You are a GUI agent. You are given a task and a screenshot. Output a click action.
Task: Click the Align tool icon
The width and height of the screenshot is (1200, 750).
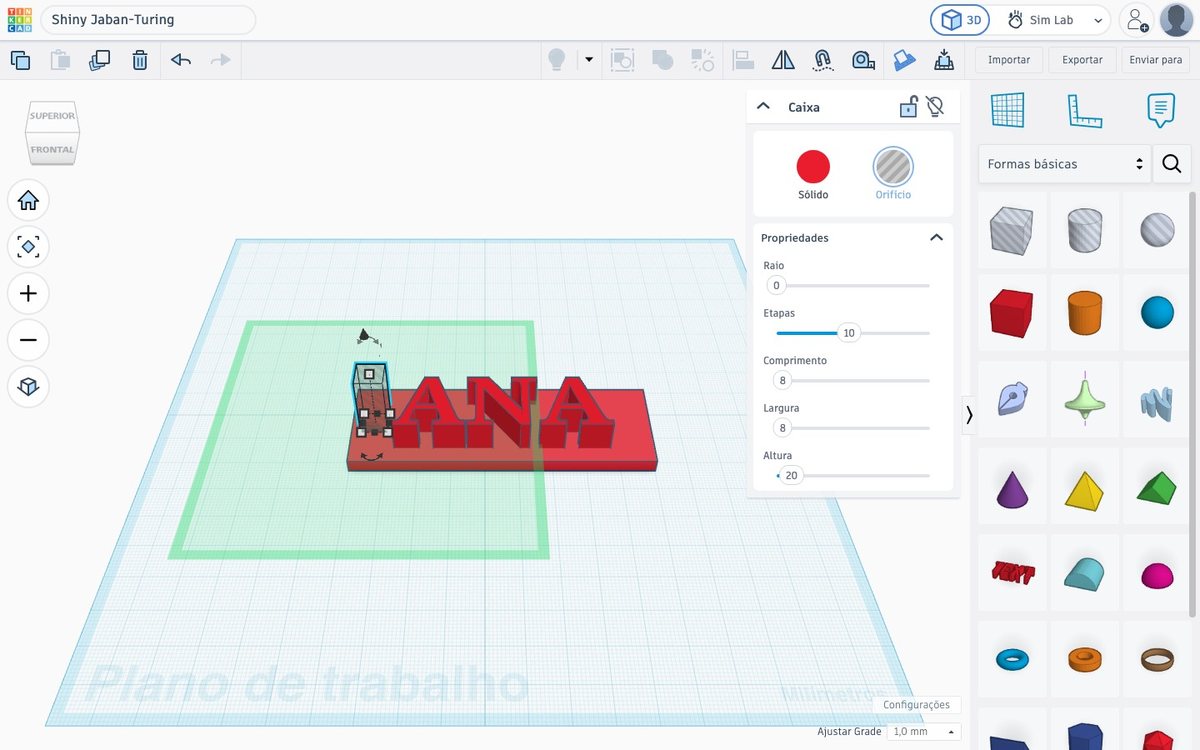(x=743, y=60)
